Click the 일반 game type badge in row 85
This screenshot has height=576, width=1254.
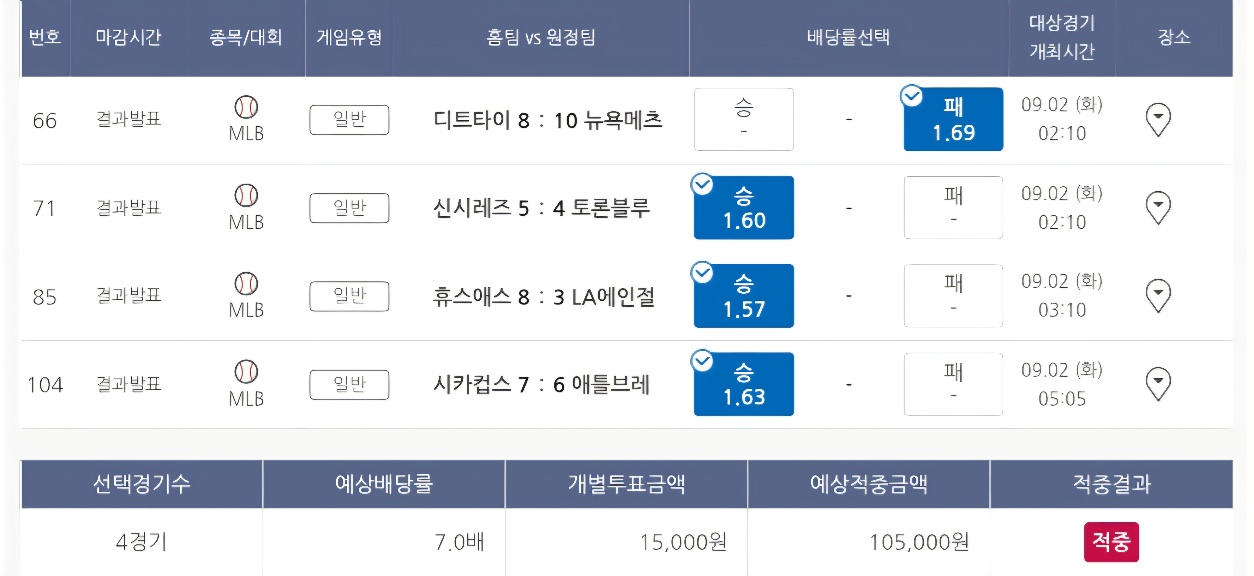pos(349,295)
